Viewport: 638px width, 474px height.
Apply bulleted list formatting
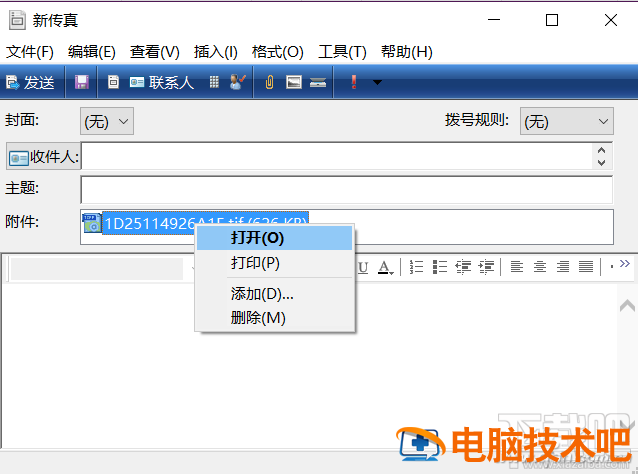[439, 267]
